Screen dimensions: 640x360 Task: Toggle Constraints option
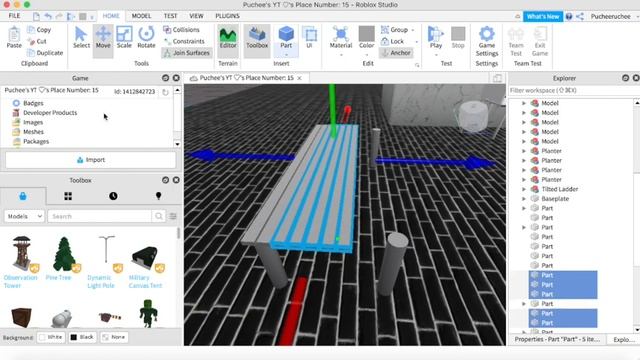pyautogui.click(x=184, y=41)
